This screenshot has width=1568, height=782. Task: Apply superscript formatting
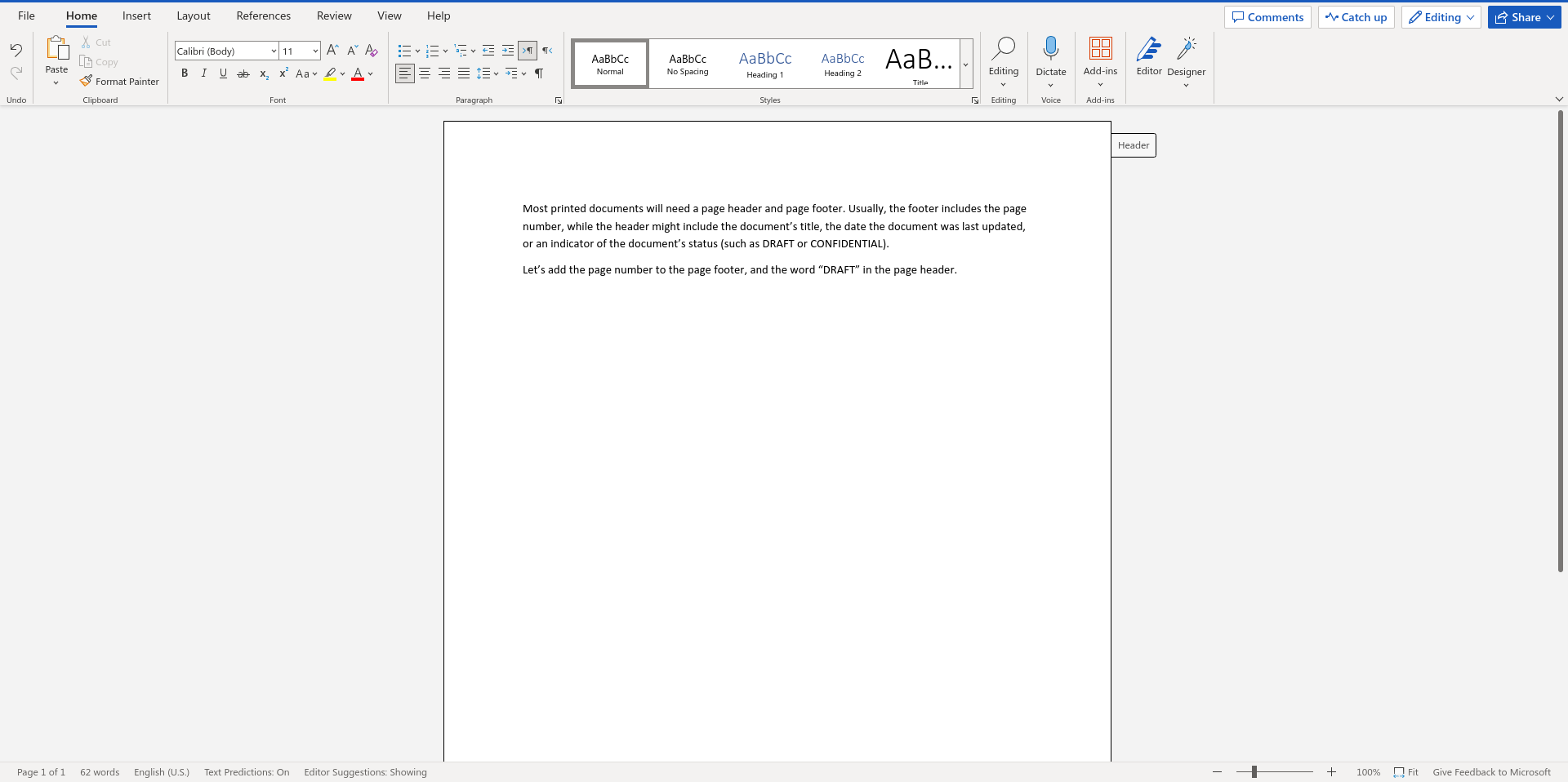tap(283, 73)
